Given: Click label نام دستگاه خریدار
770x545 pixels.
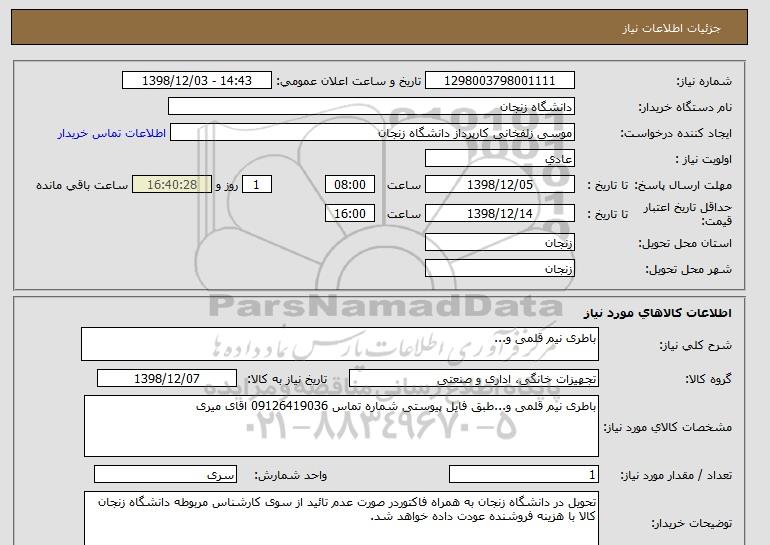Looking at the screenshot, I should tap(685, 107).
